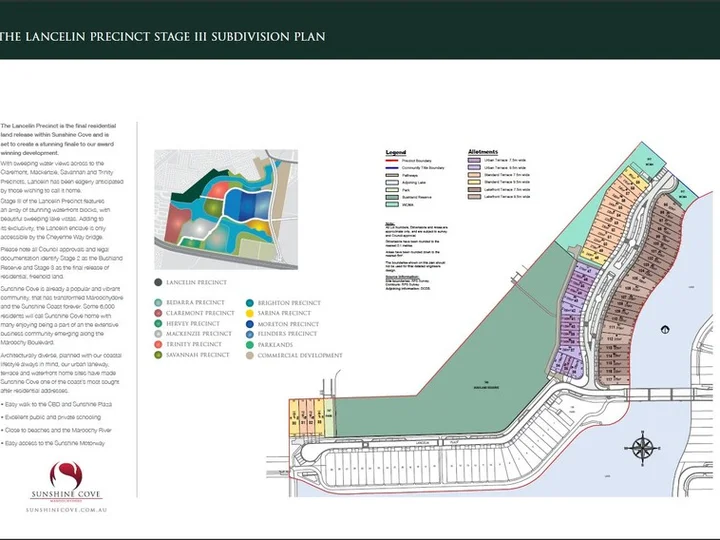Screen dimensions: 720x540
Task: Click the compass rose on the lake
Action: coord(642,448)
